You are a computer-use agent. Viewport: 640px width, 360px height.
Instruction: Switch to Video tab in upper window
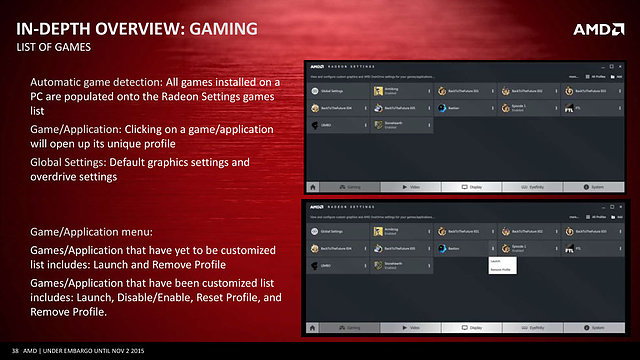pyautogui.click(x=411, y=187)
